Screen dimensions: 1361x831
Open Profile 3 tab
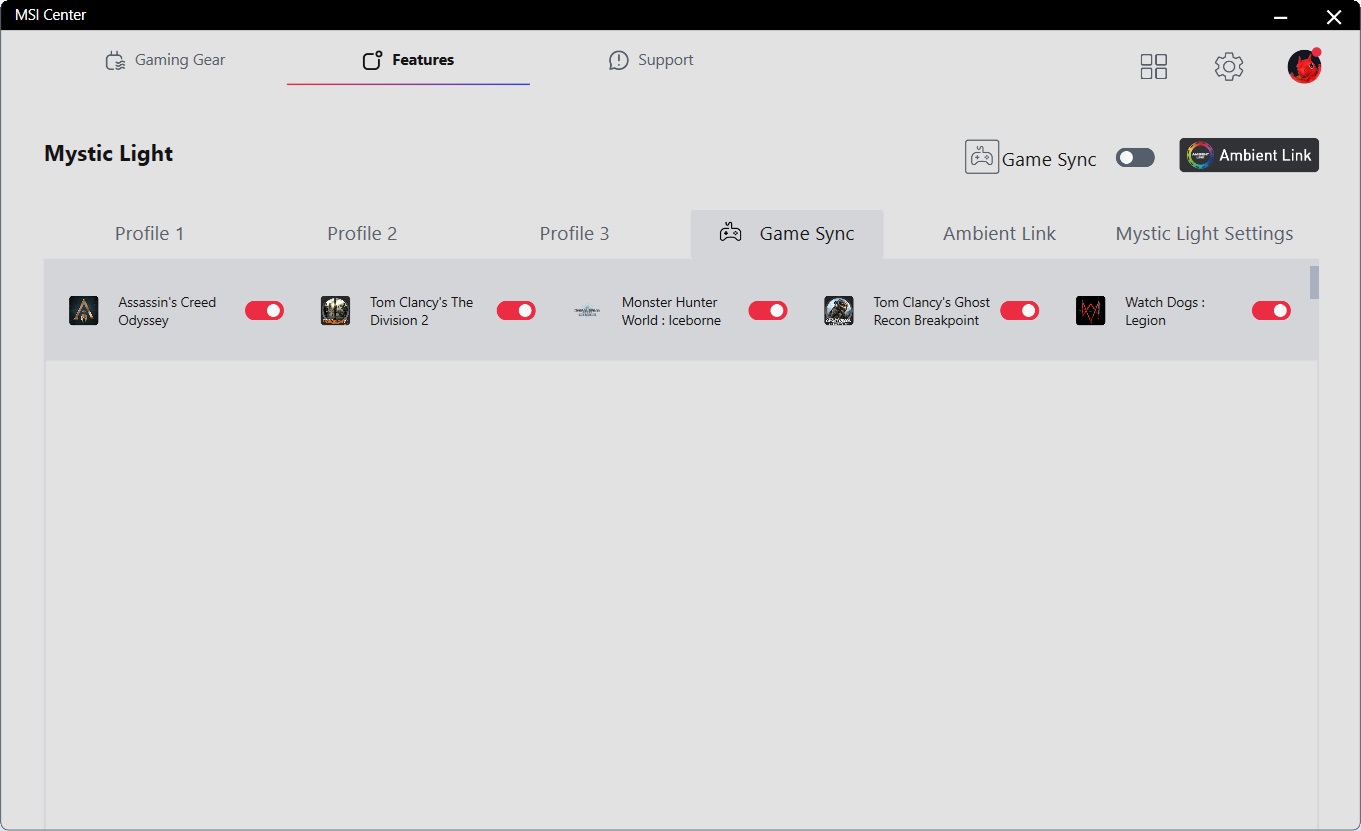(574, 234)
